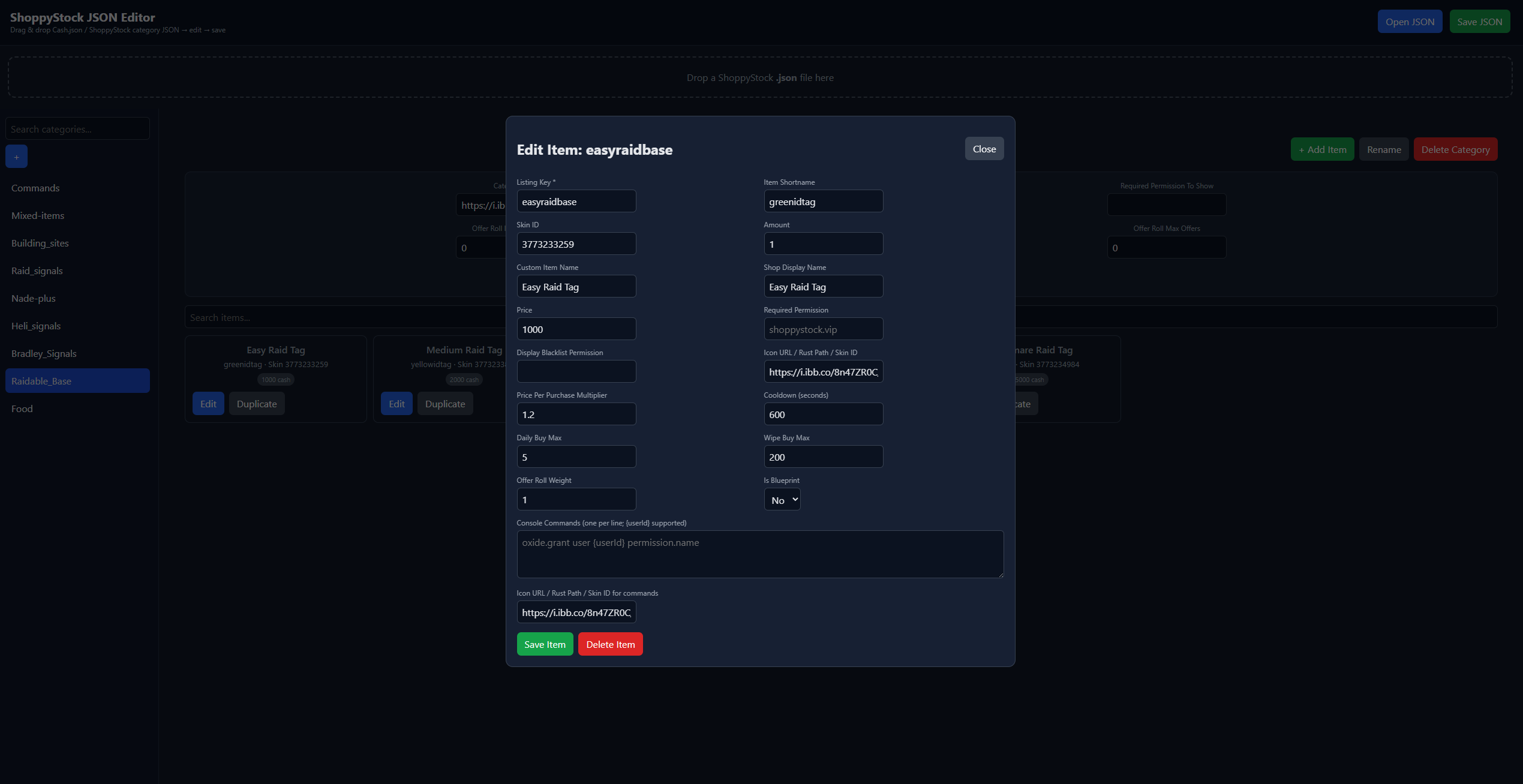1523x784 pixels.
Task: Click the Delete Item button
Action: click(x=610, y=644)
